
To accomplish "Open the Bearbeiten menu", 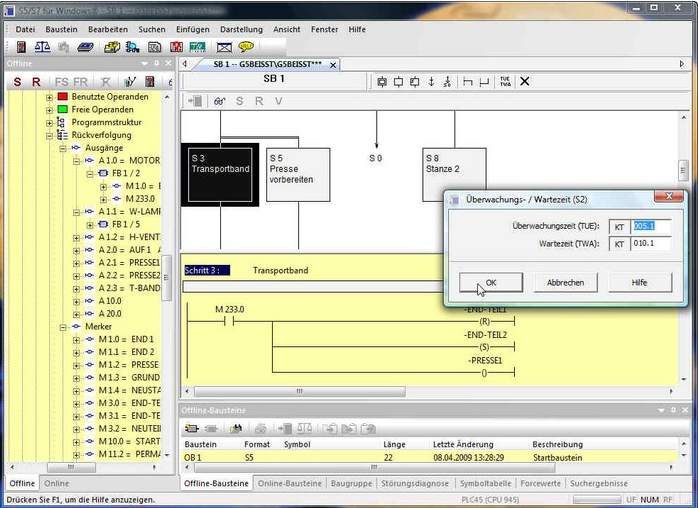I will (x=108, y=29).
